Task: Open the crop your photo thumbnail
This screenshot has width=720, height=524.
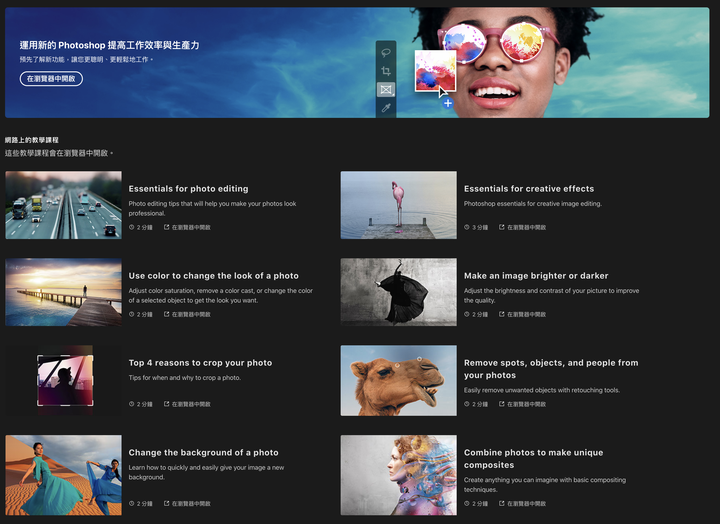Action: (x=63, y=380)
